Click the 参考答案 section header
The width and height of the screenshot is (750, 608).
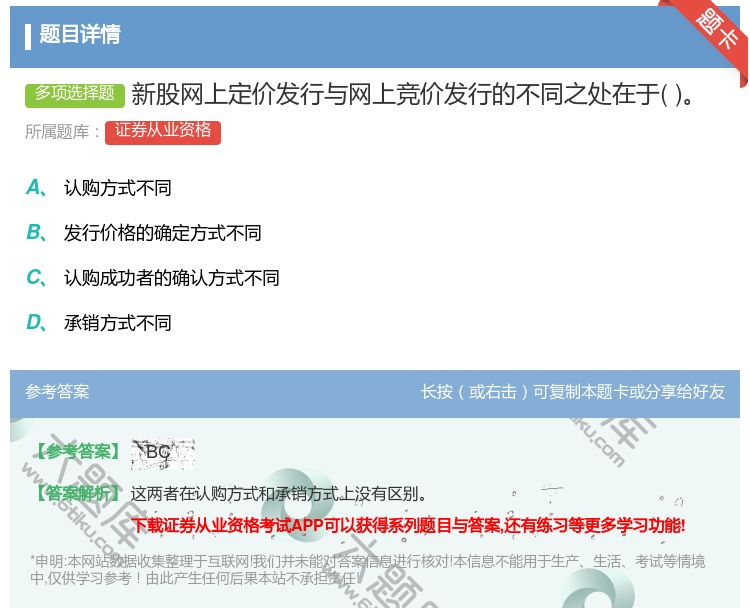pyautogui.click(x=57, y=391)
